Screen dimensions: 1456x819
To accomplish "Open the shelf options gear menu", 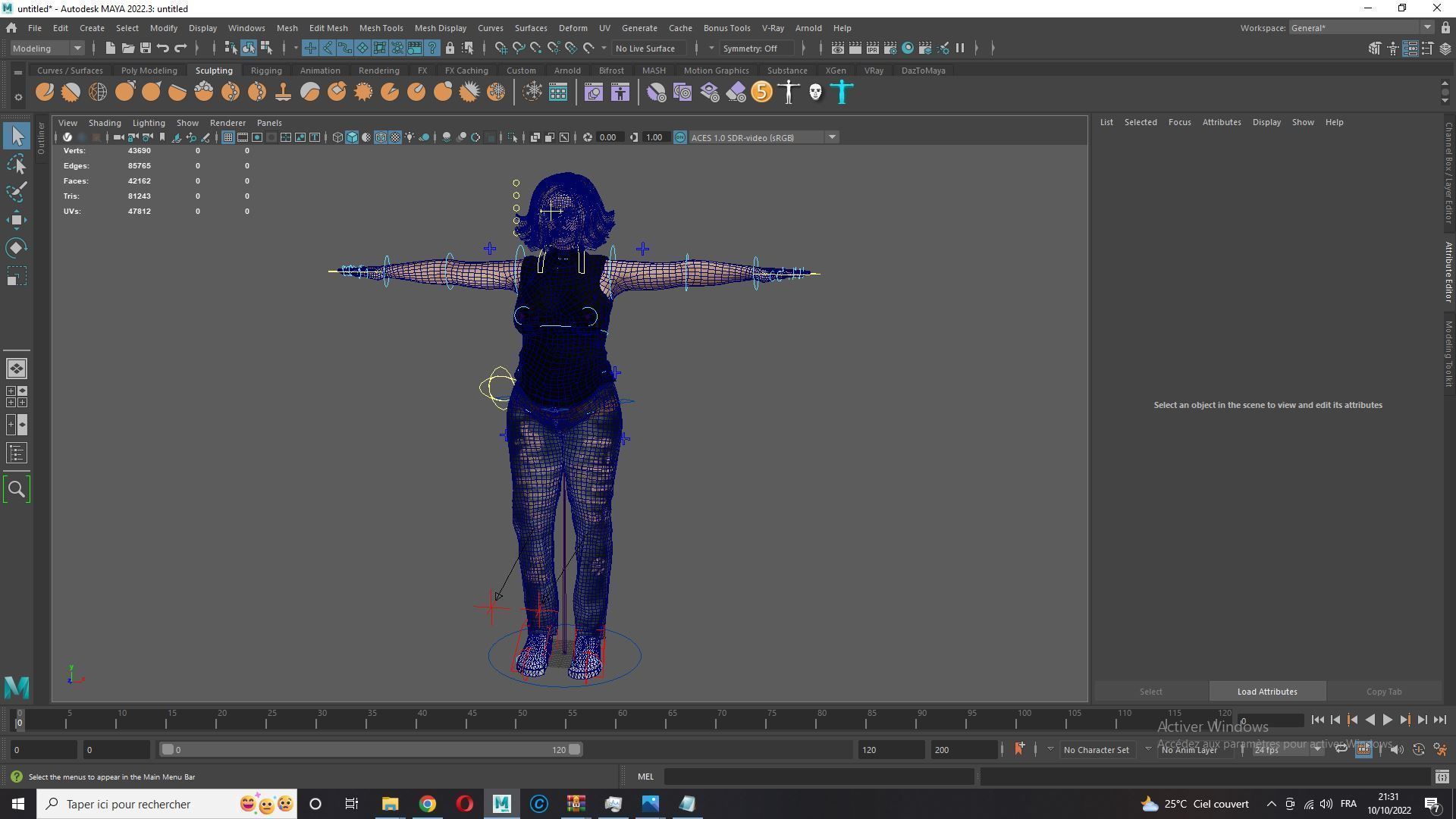I will point(18,97).
